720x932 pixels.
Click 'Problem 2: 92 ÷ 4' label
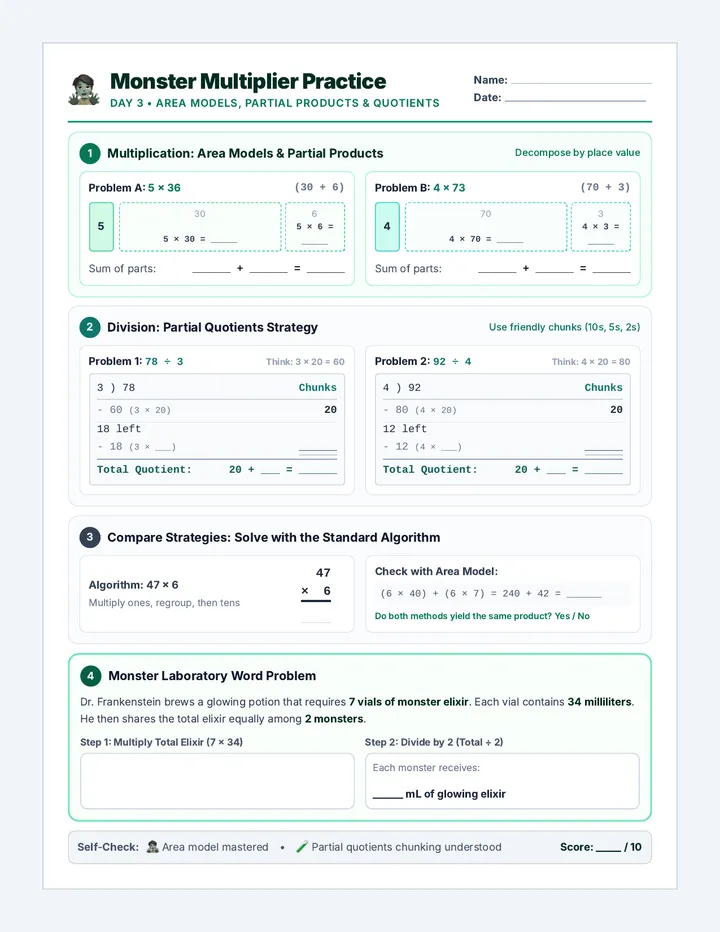[x=423, y=361]
